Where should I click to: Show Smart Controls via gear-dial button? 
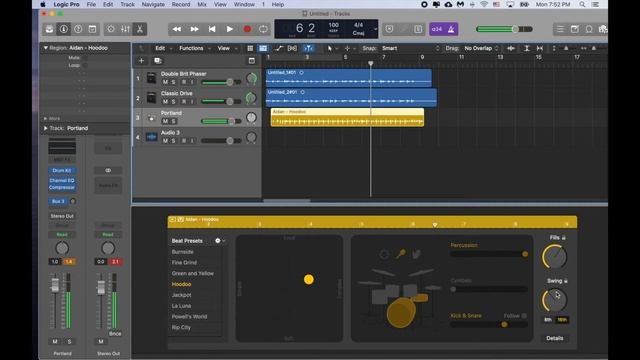pyautogui.click(x=111, y=29)
